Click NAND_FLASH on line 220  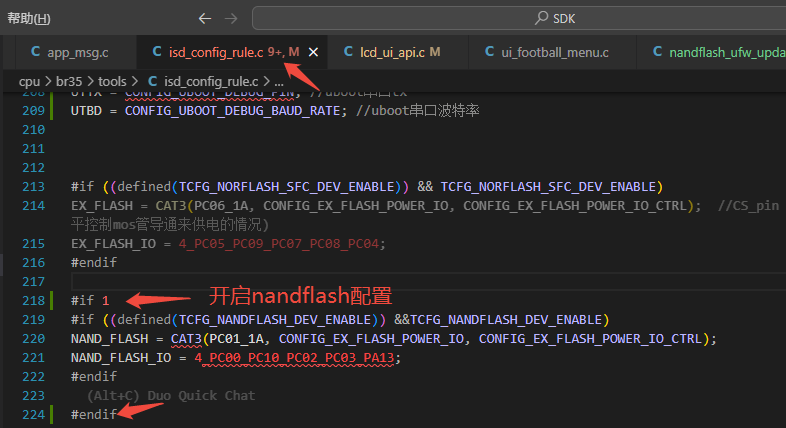coord(109,339)
